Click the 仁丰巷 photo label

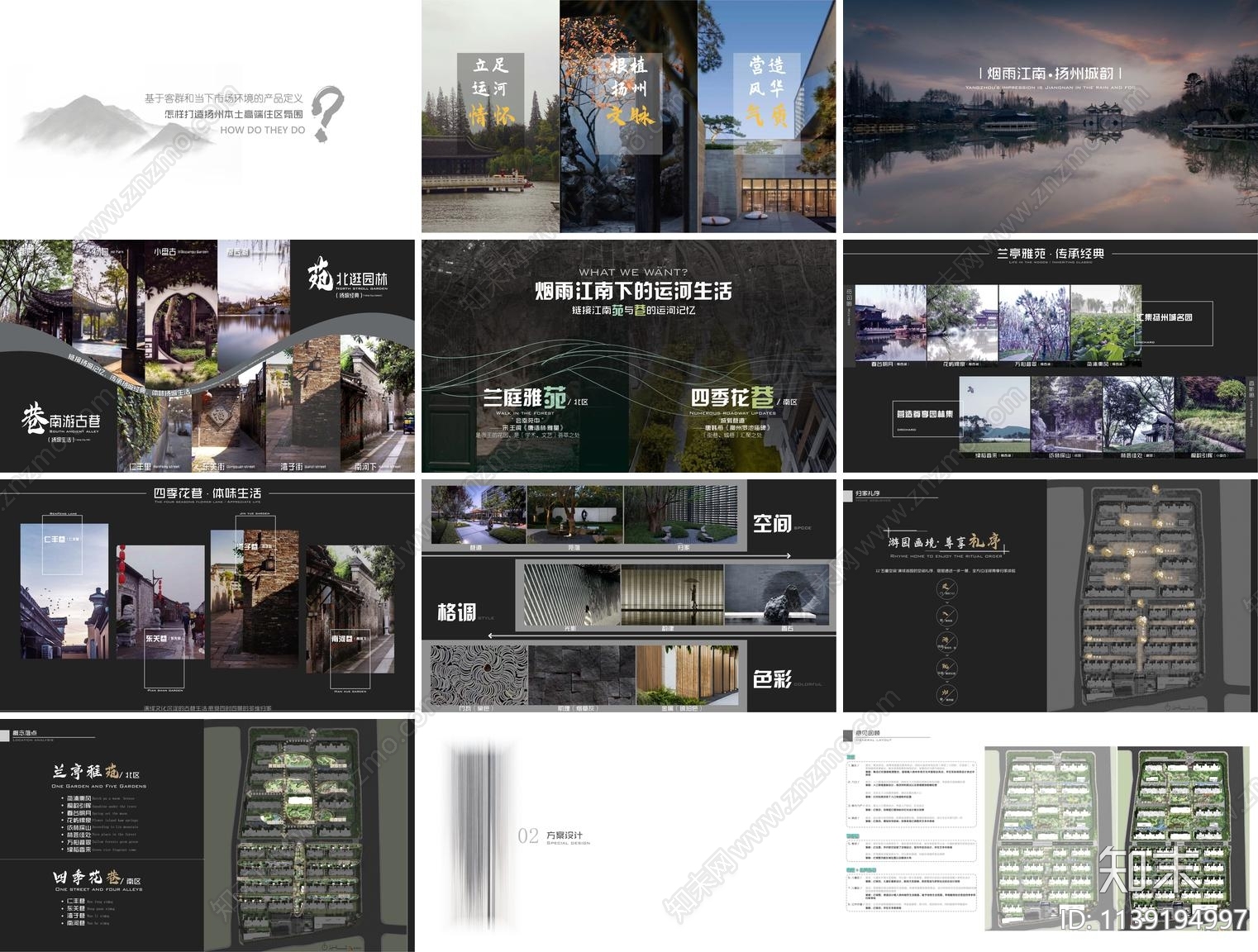63,539
